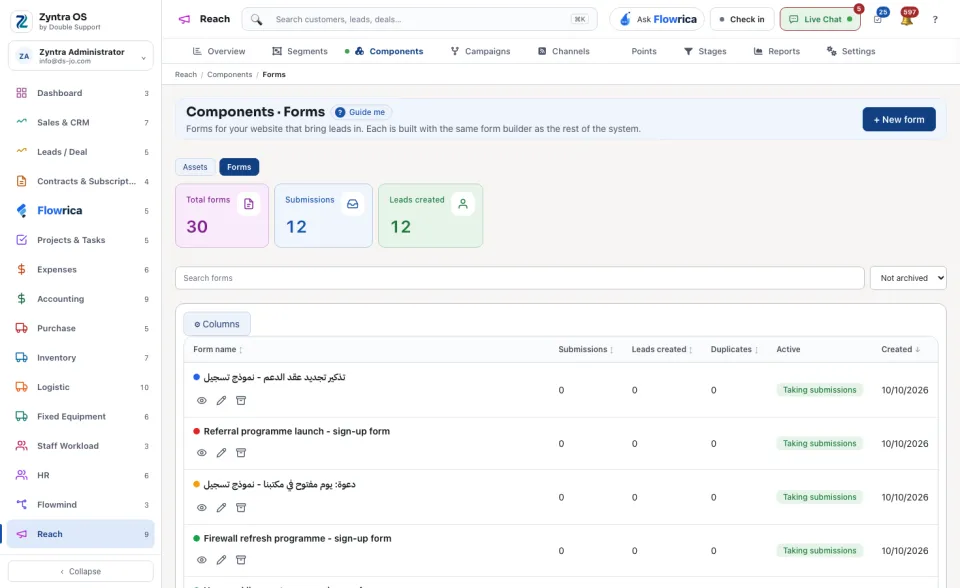
Task: Open the Not archived filter dropdown
Action: click(908, 278)
